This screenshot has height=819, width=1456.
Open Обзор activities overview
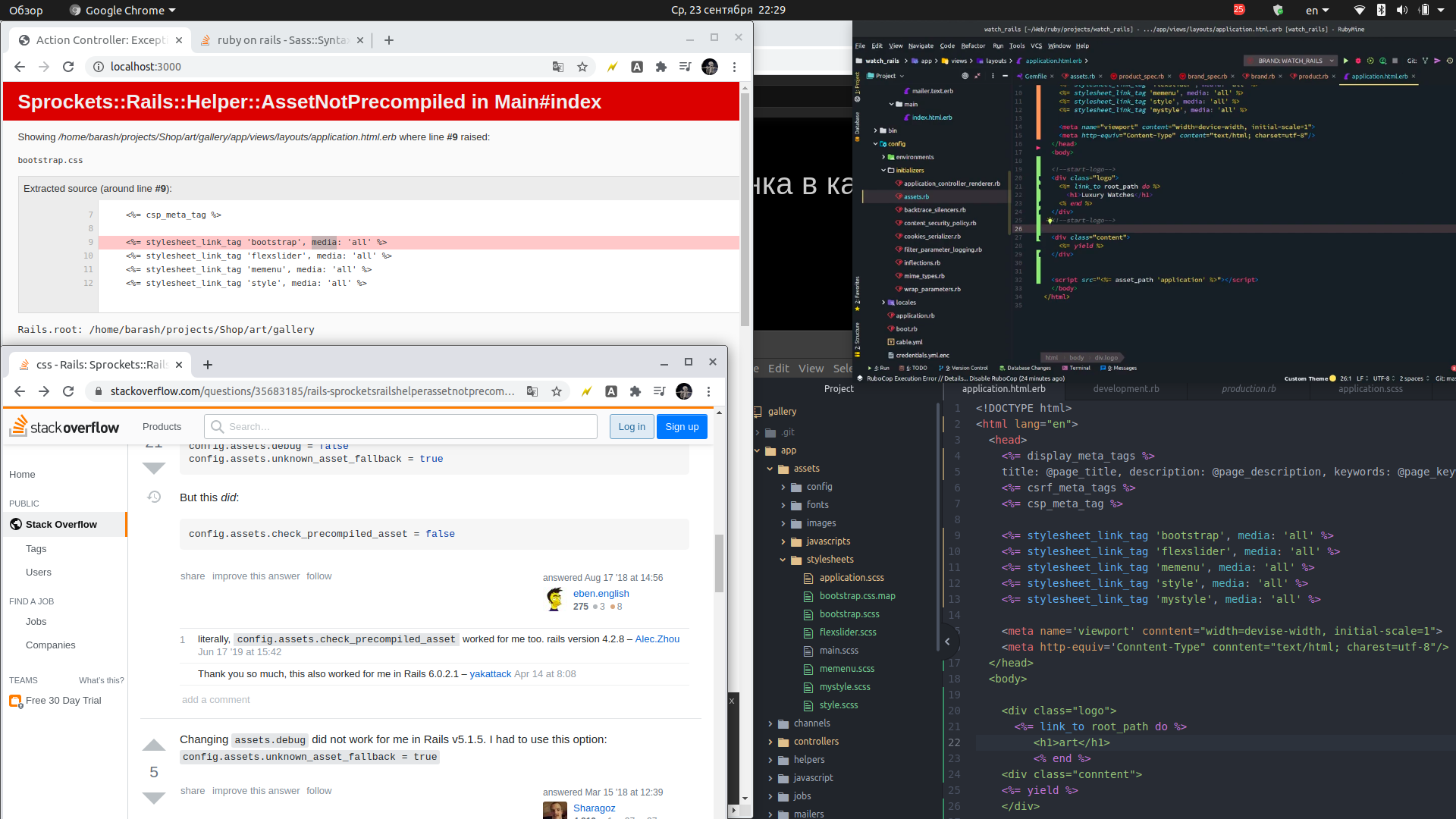click(x=26, y=10)
